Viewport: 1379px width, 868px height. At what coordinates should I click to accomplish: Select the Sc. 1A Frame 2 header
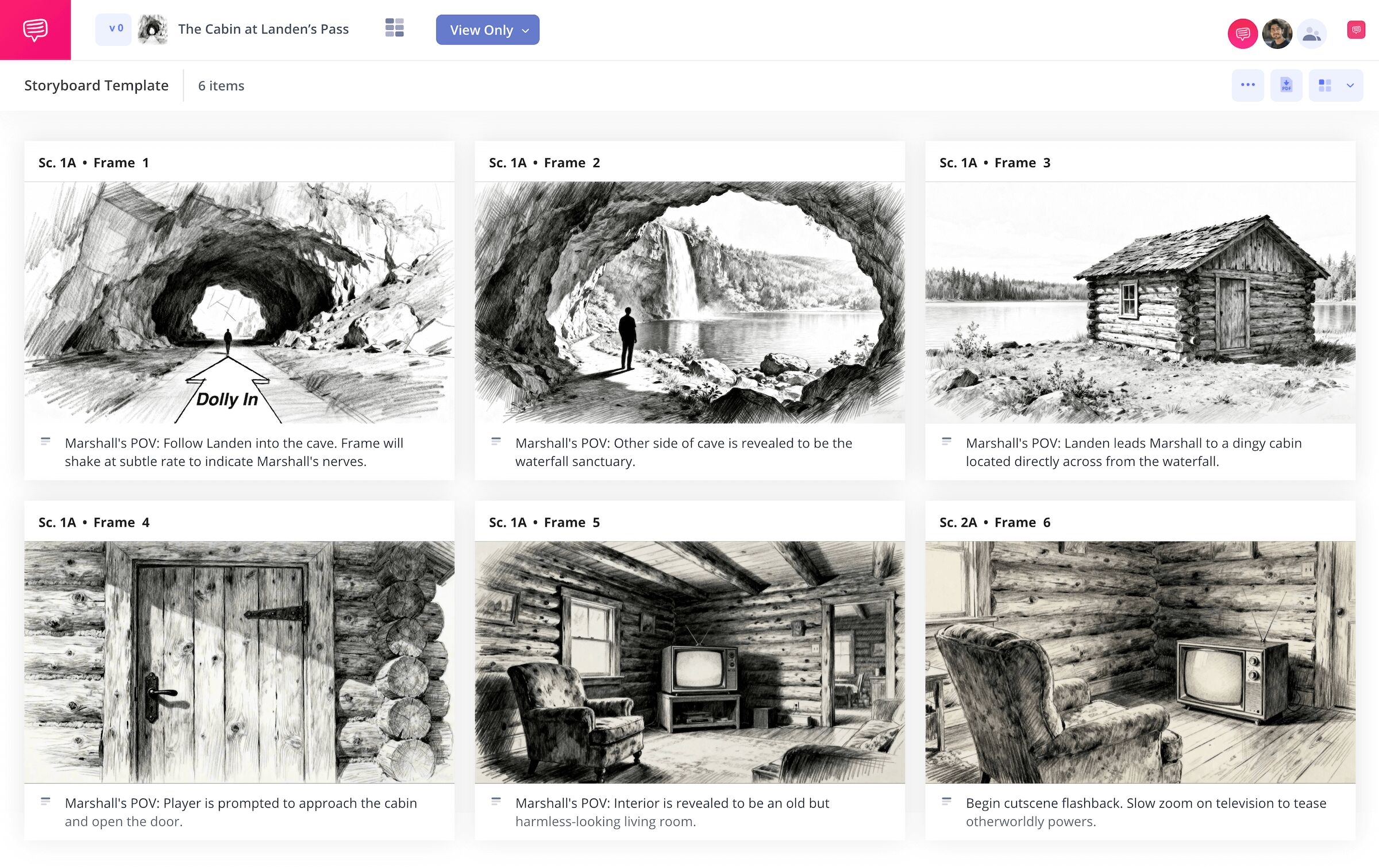click(544, 163)
